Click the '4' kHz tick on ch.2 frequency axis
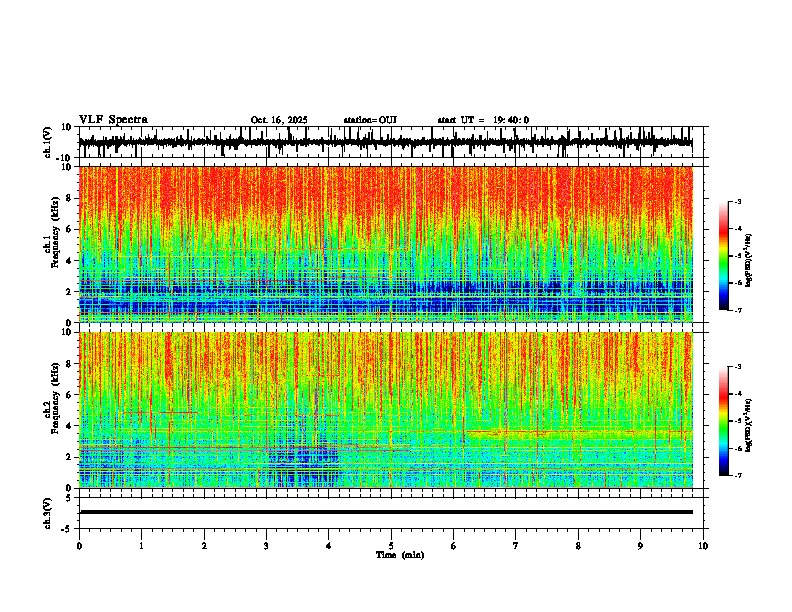The image size is (792, 612). [69, 426]
